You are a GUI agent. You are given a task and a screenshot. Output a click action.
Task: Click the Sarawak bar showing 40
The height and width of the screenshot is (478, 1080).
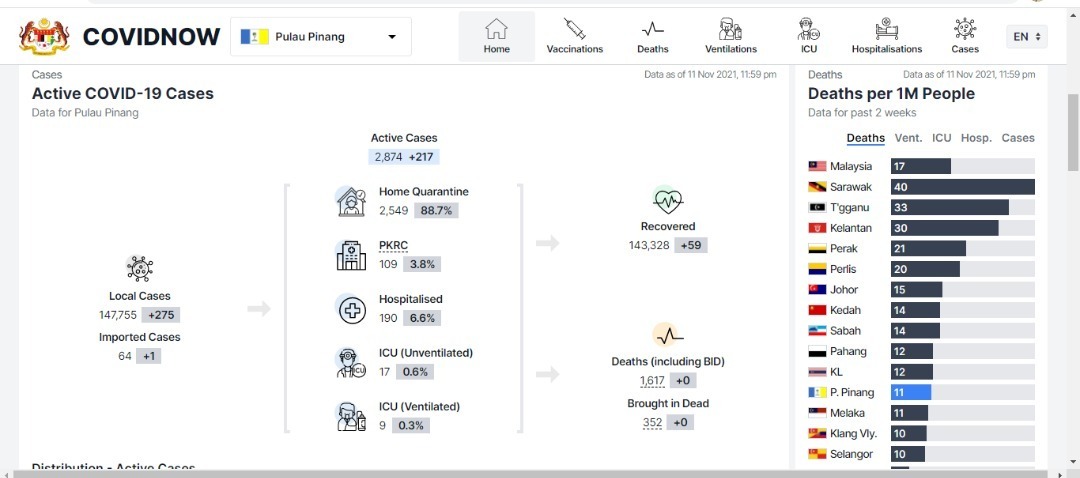point(963,187)
